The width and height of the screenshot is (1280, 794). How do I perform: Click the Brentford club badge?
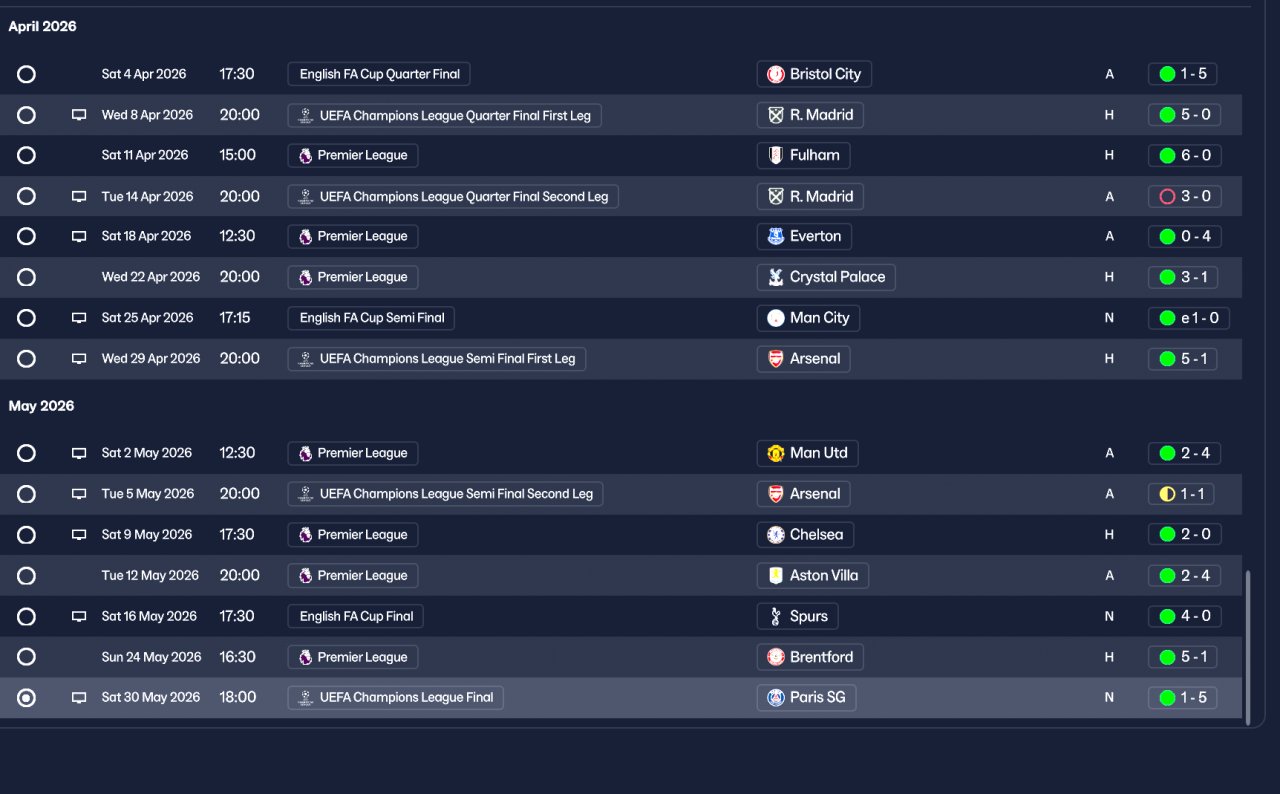tap(775, 657)
